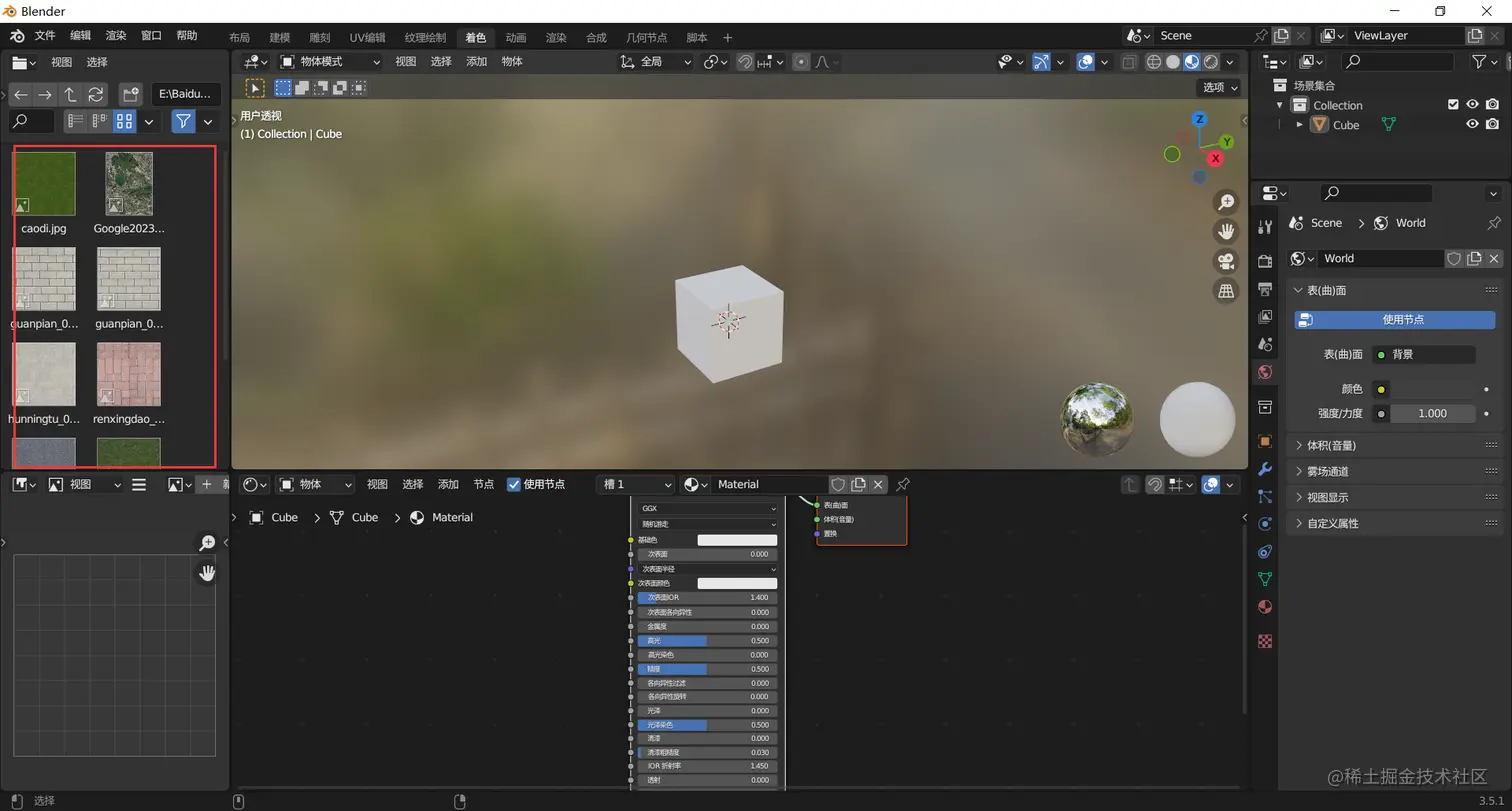Open Render properties tab
Image resolution: width=1512 pixels, height=811 pixels.
(x=1265, y=261)
